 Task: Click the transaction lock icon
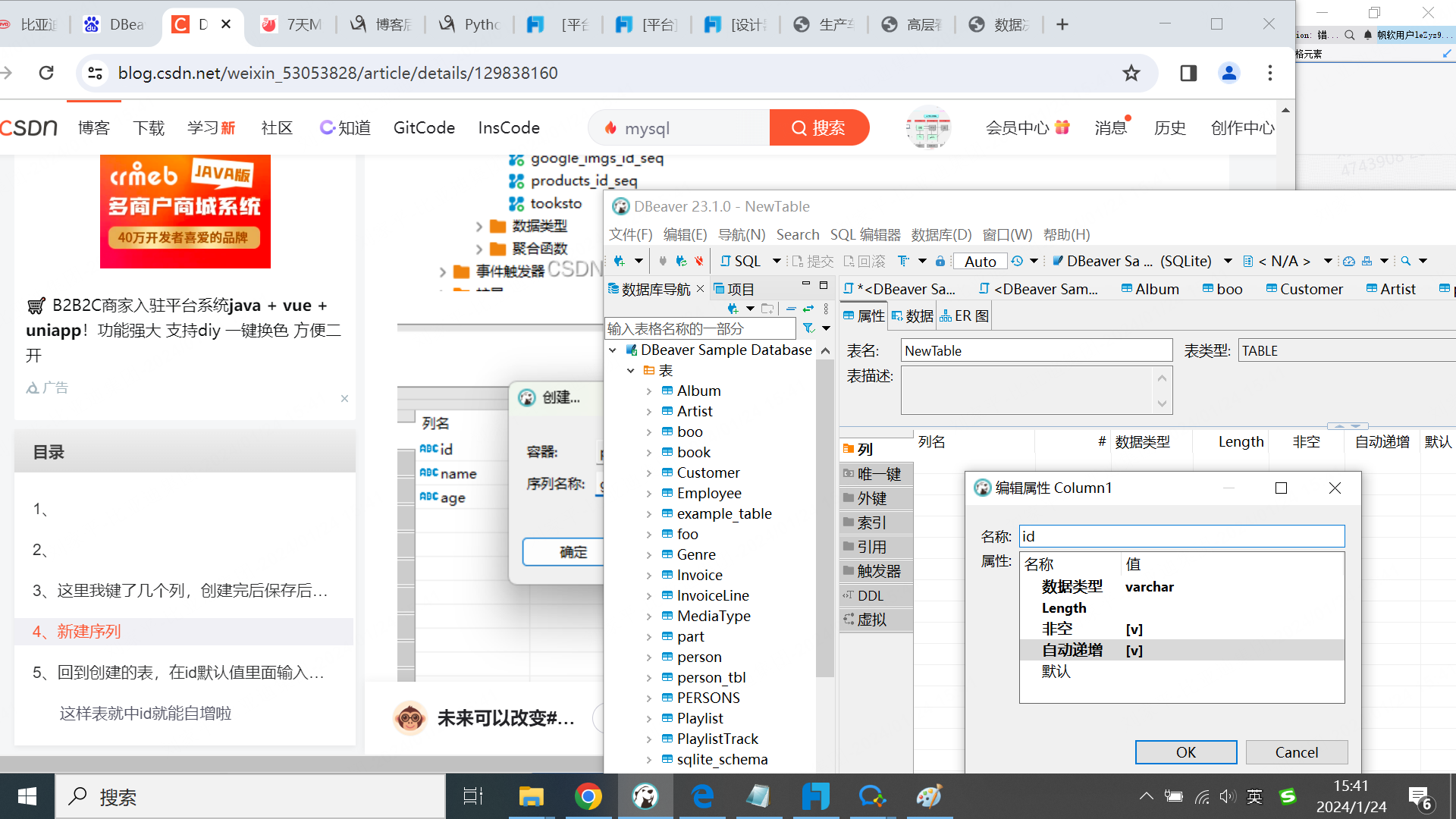[x=940, y=261]
